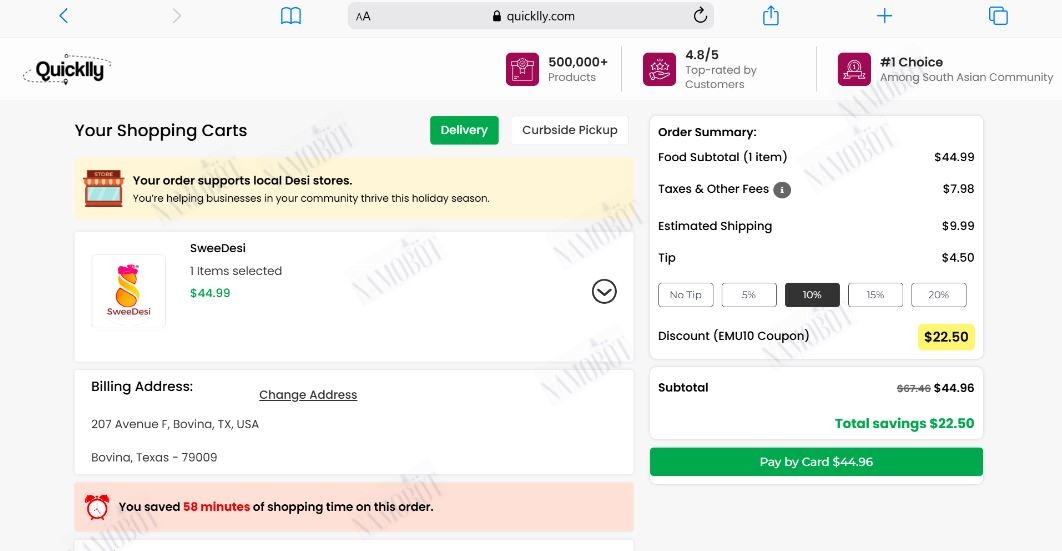Open a new tab with plus icon

(x=885, y=16)
